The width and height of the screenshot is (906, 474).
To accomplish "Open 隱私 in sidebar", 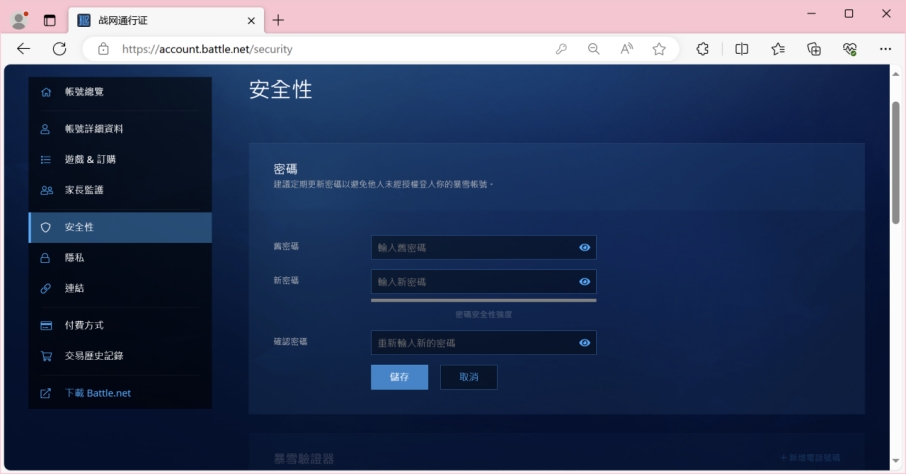I will pos(120,258).
